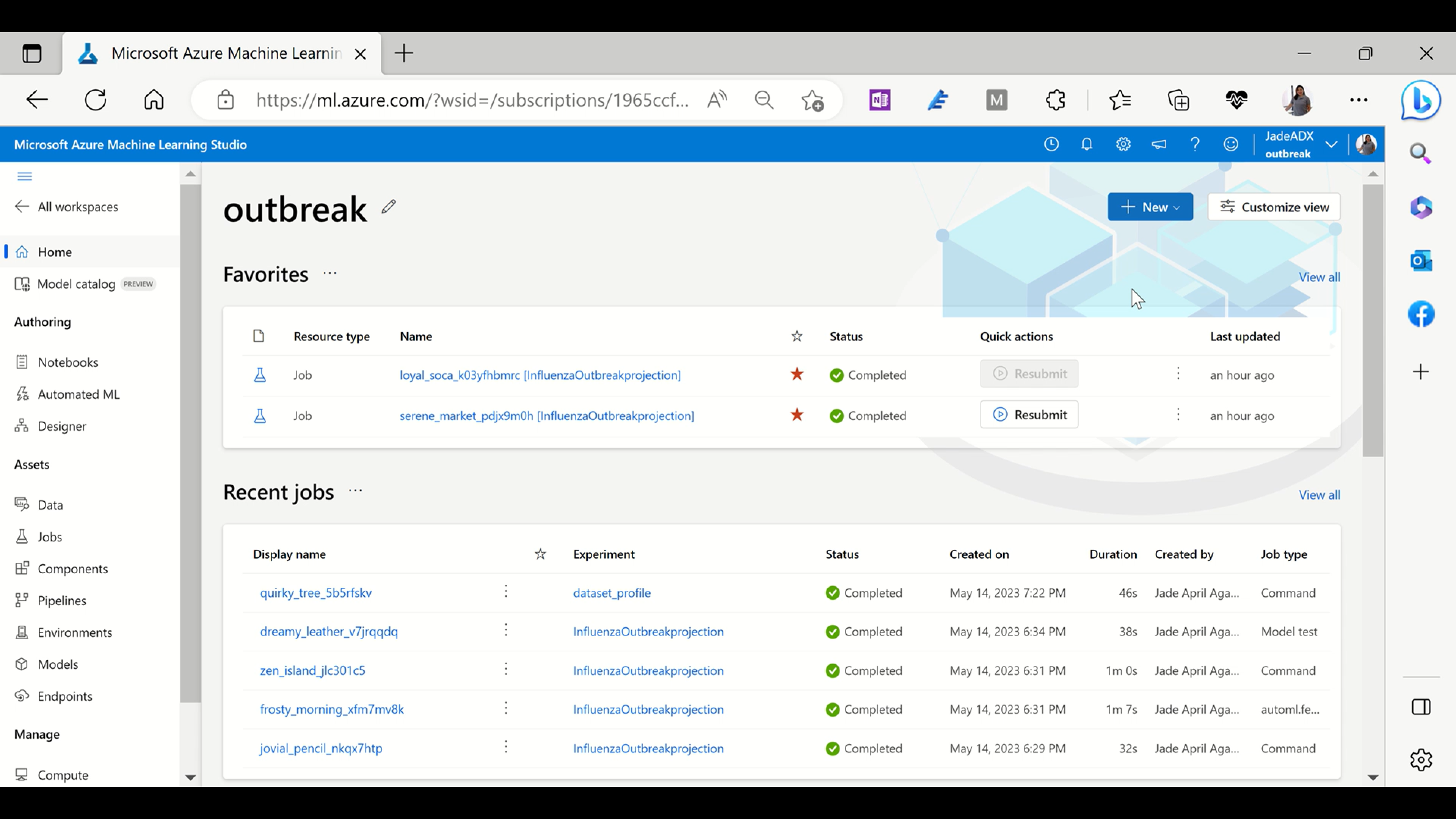The width and height of the screenshot is (1456, 819).
Task: Open Automated ML in the sidebar
Action: point(78,394)
